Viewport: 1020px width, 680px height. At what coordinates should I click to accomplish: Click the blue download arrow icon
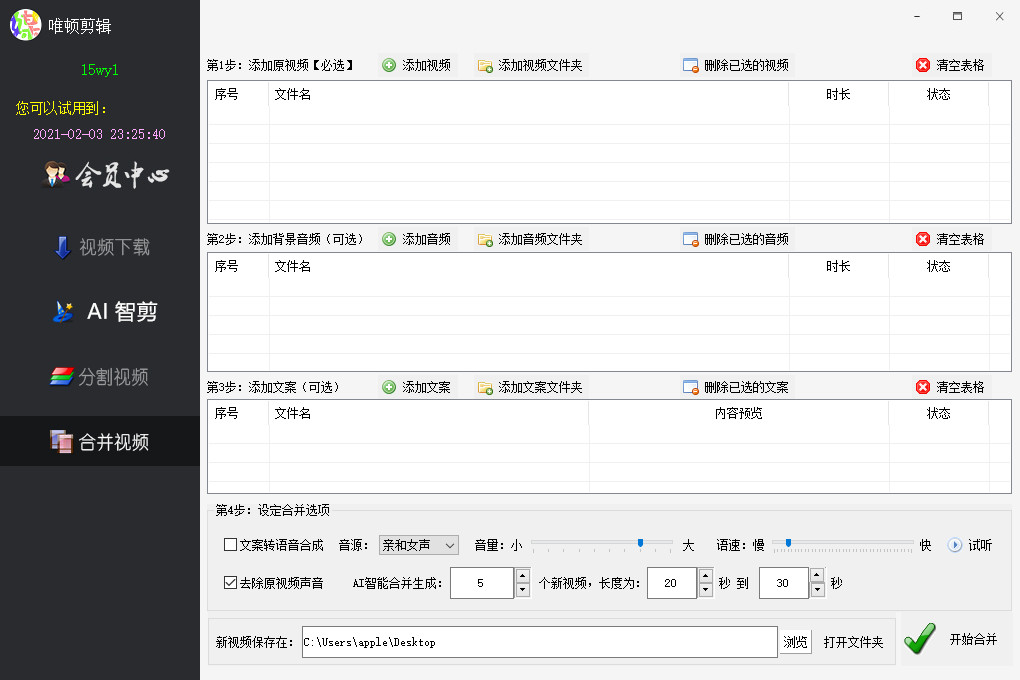click(x=62, y=247)
